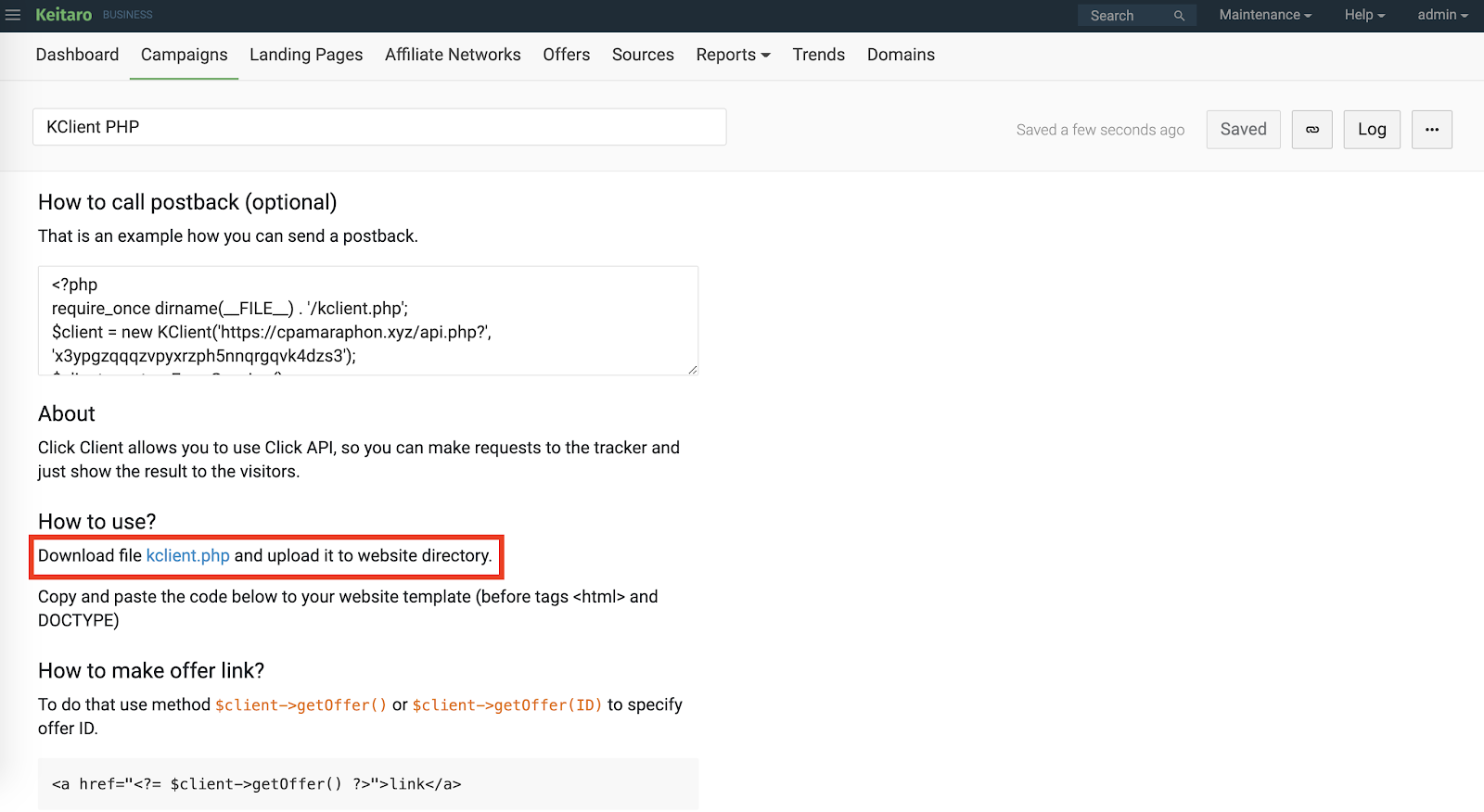Viewport: 1484px width, 812px height.
Task: Click the 'Saved a few seconds ago' status
Action: pyautogui.click(x=1100, y=130)
